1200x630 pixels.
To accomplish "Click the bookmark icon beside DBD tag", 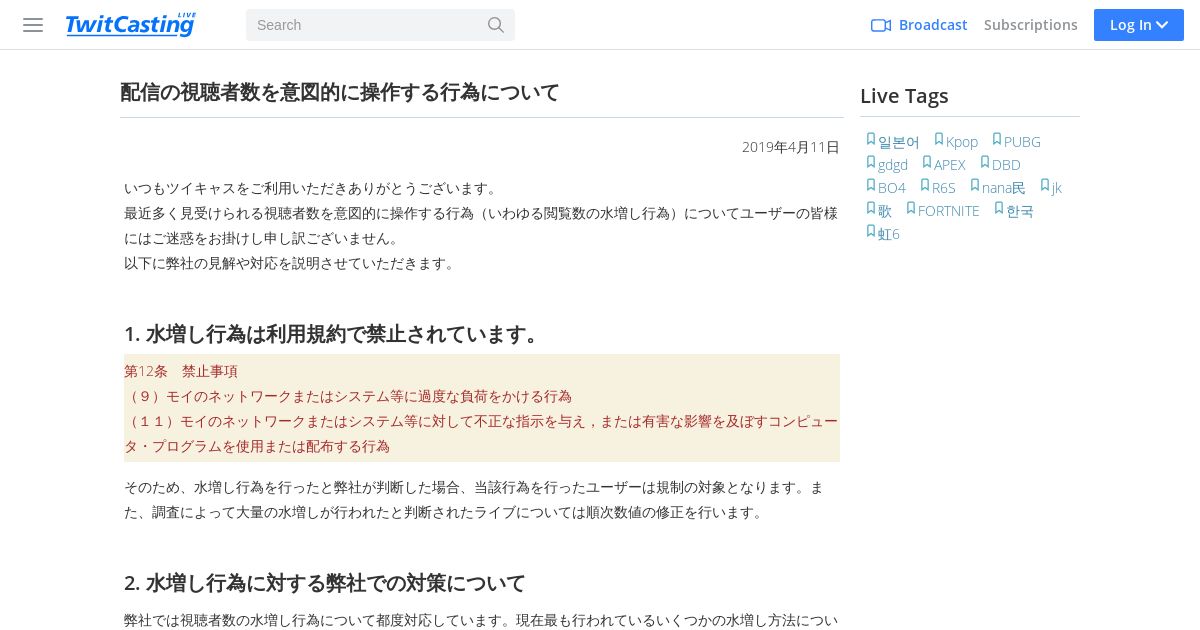I will pyautogui.click(x=985, y=163).
